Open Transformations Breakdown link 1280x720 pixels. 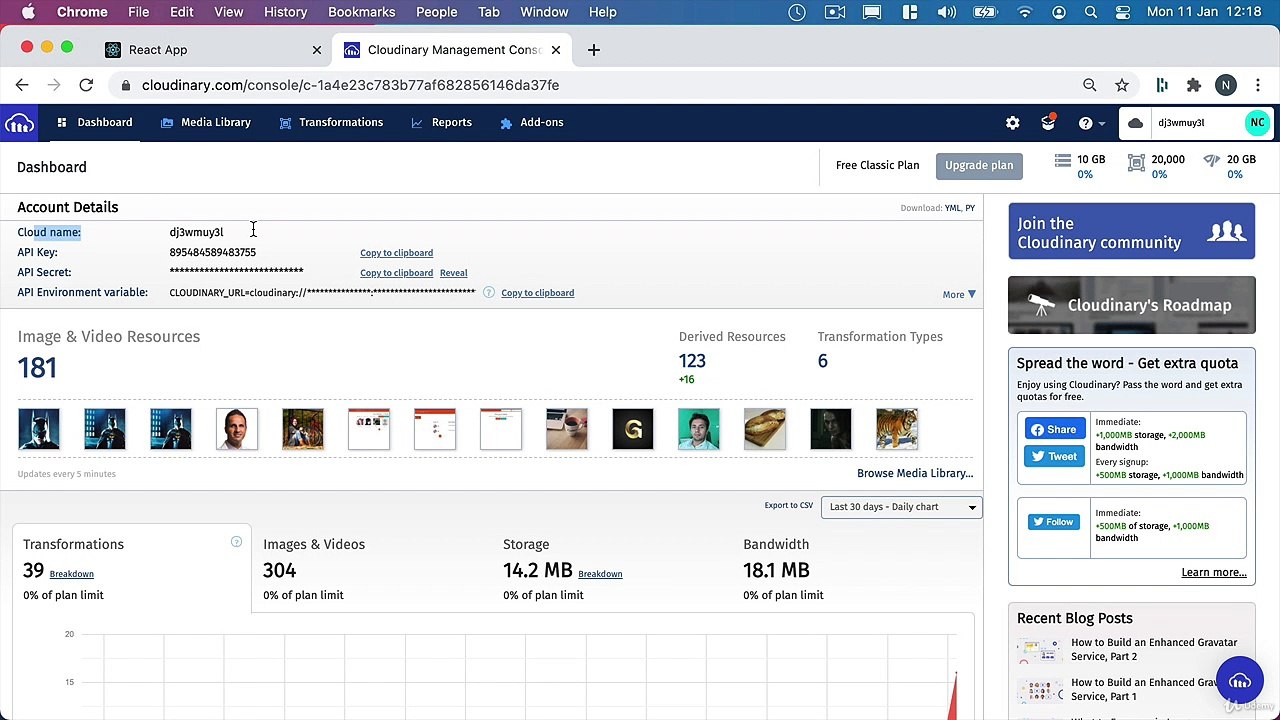coord(72,574)
